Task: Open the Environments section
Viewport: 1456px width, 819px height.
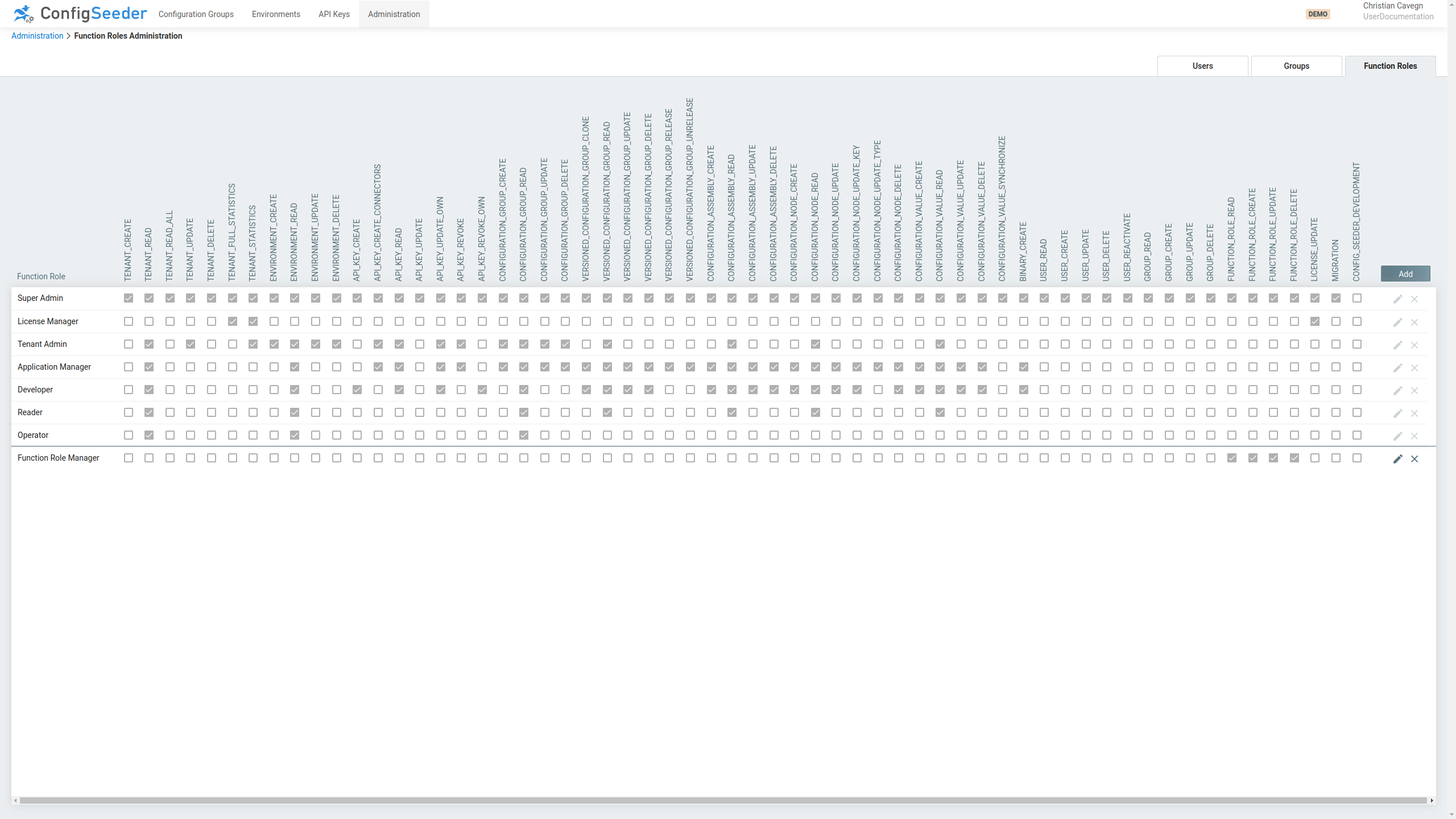Action: pyautogui.click(x=276, y=14)
